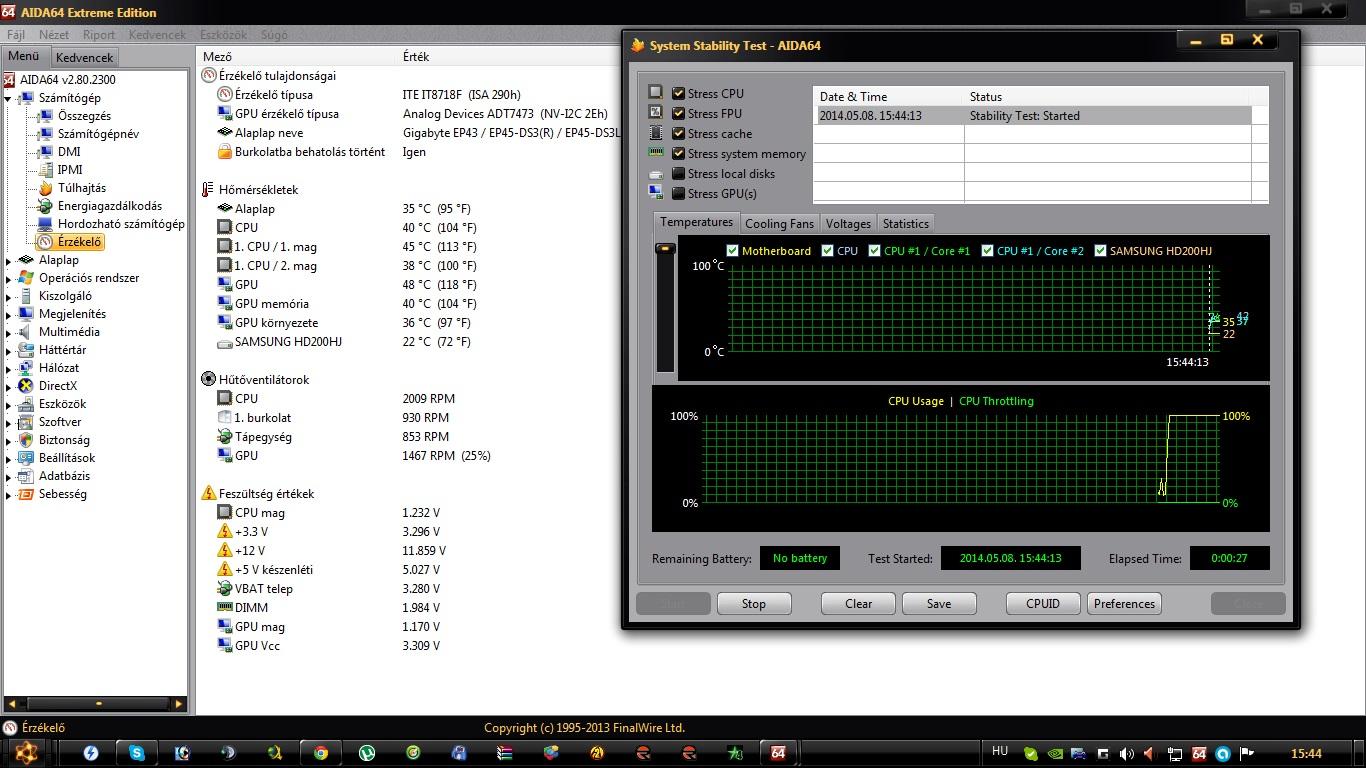Expand the Háttértár tree node
The width and height of the screenshot is (1366, 768).
pyautogui.click(x=9, y=350)
